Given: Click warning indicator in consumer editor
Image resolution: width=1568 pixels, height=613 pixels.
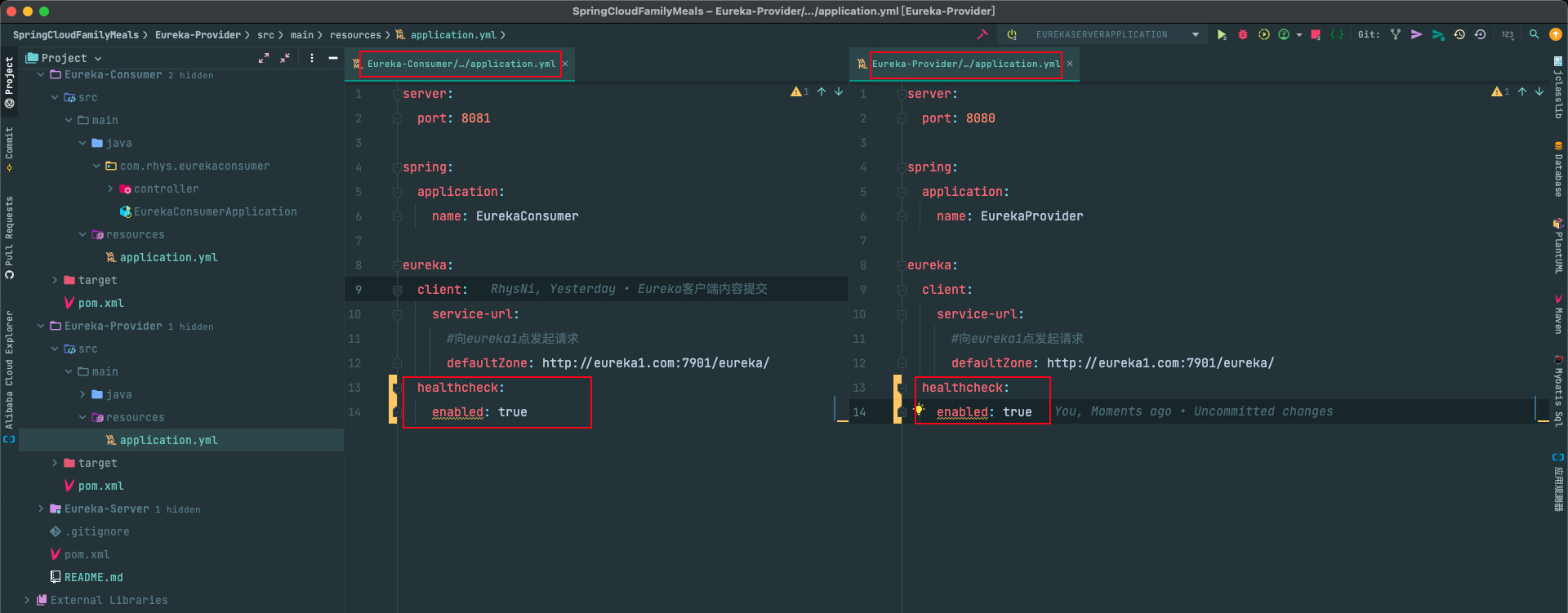Looking at the screenshot, I should tap(799, 91).
